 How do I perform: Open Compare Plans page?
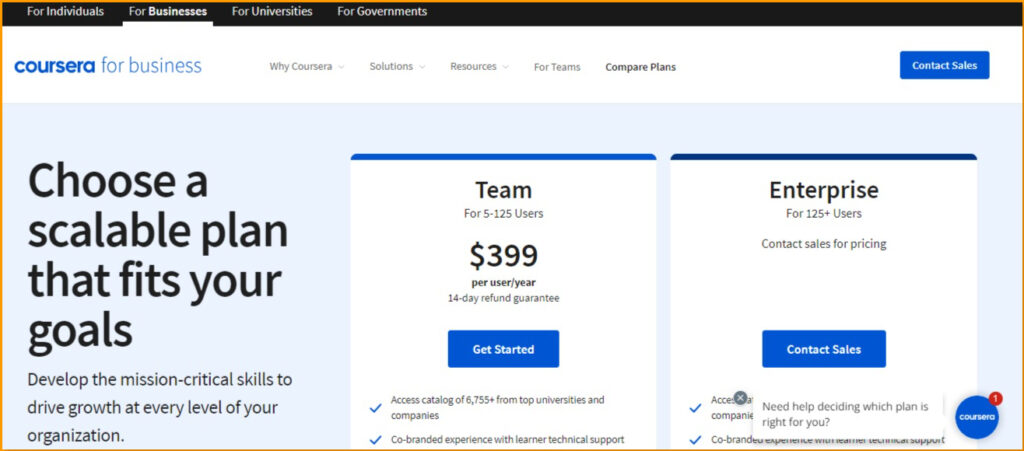pyautogui.click(x=641, y=67)
